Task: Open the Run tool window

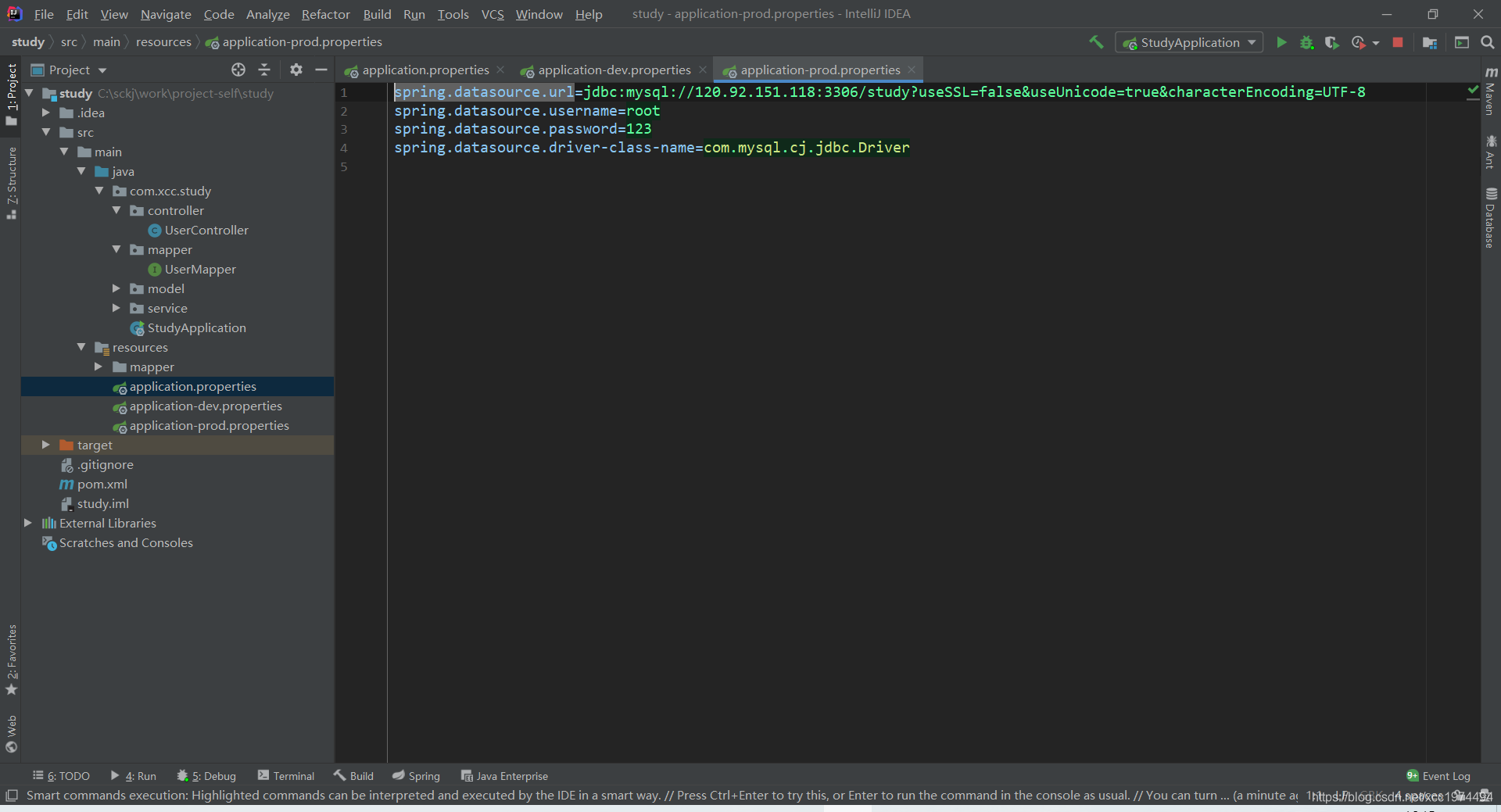Action: pyautogui.click(x=133, y=776)
